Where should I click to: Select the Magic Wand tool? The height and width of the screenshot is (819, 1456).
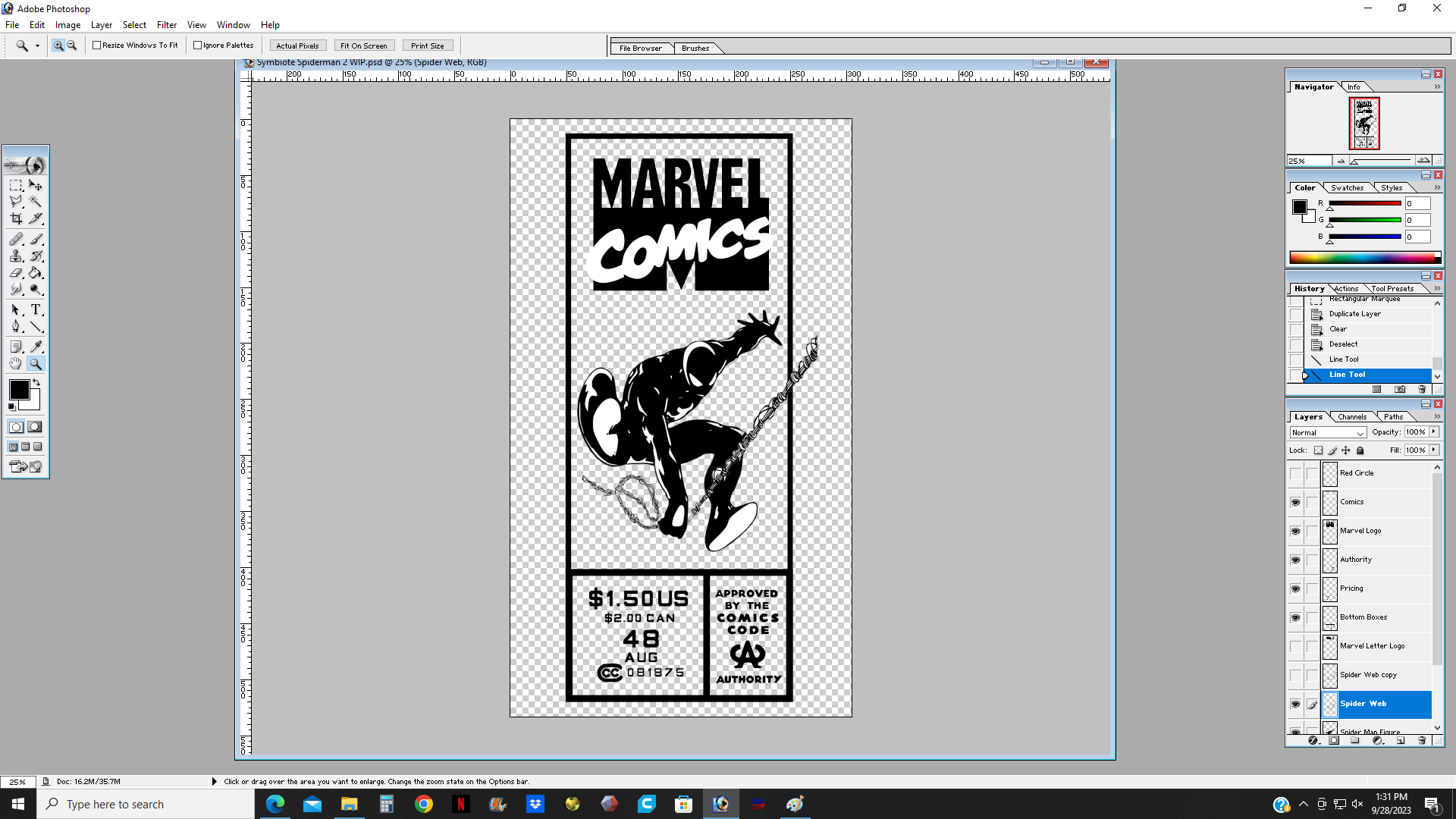click(x=36, y=202)
